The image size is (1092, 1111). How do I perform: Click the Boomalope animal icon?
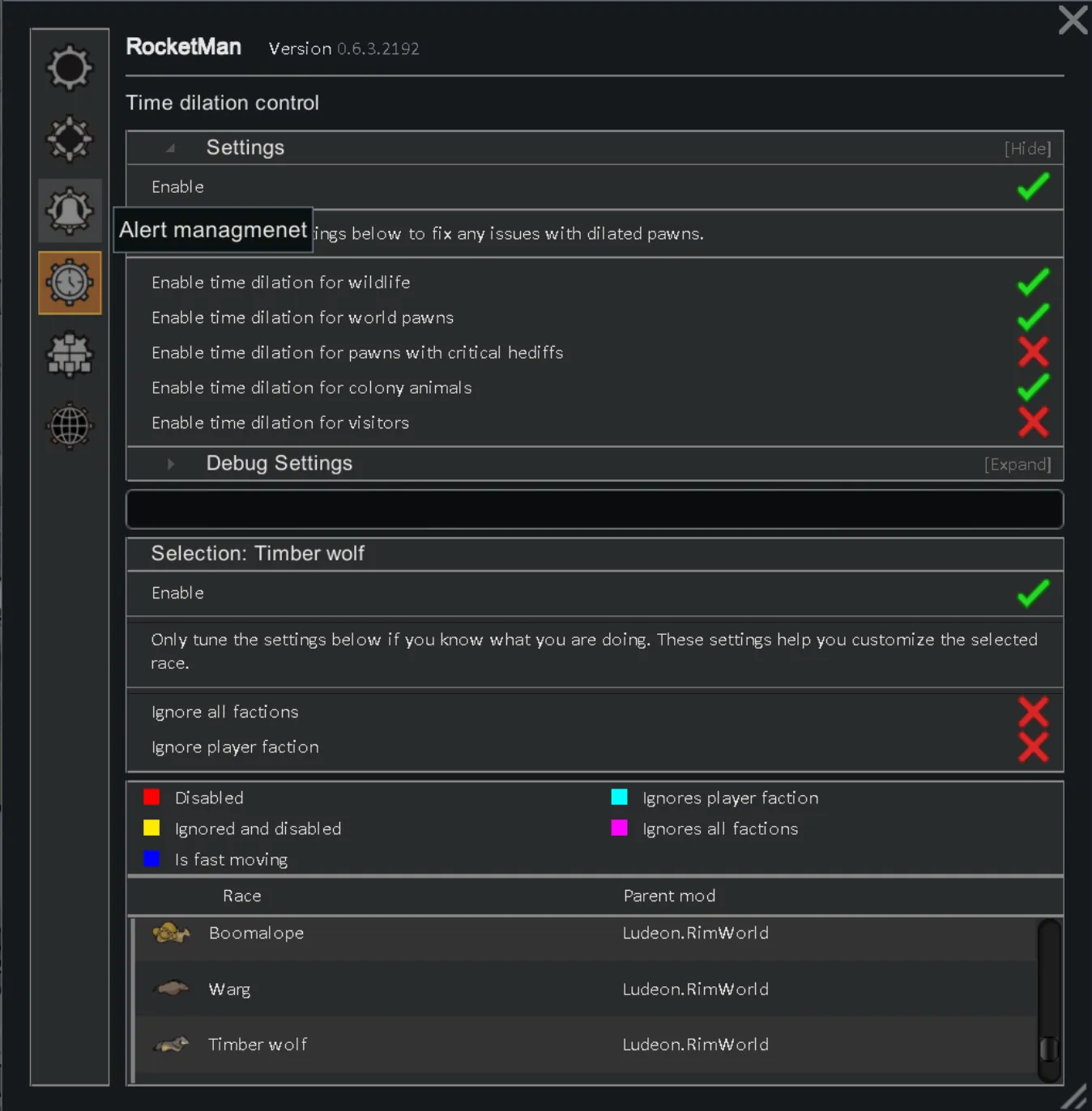[171, 934]
